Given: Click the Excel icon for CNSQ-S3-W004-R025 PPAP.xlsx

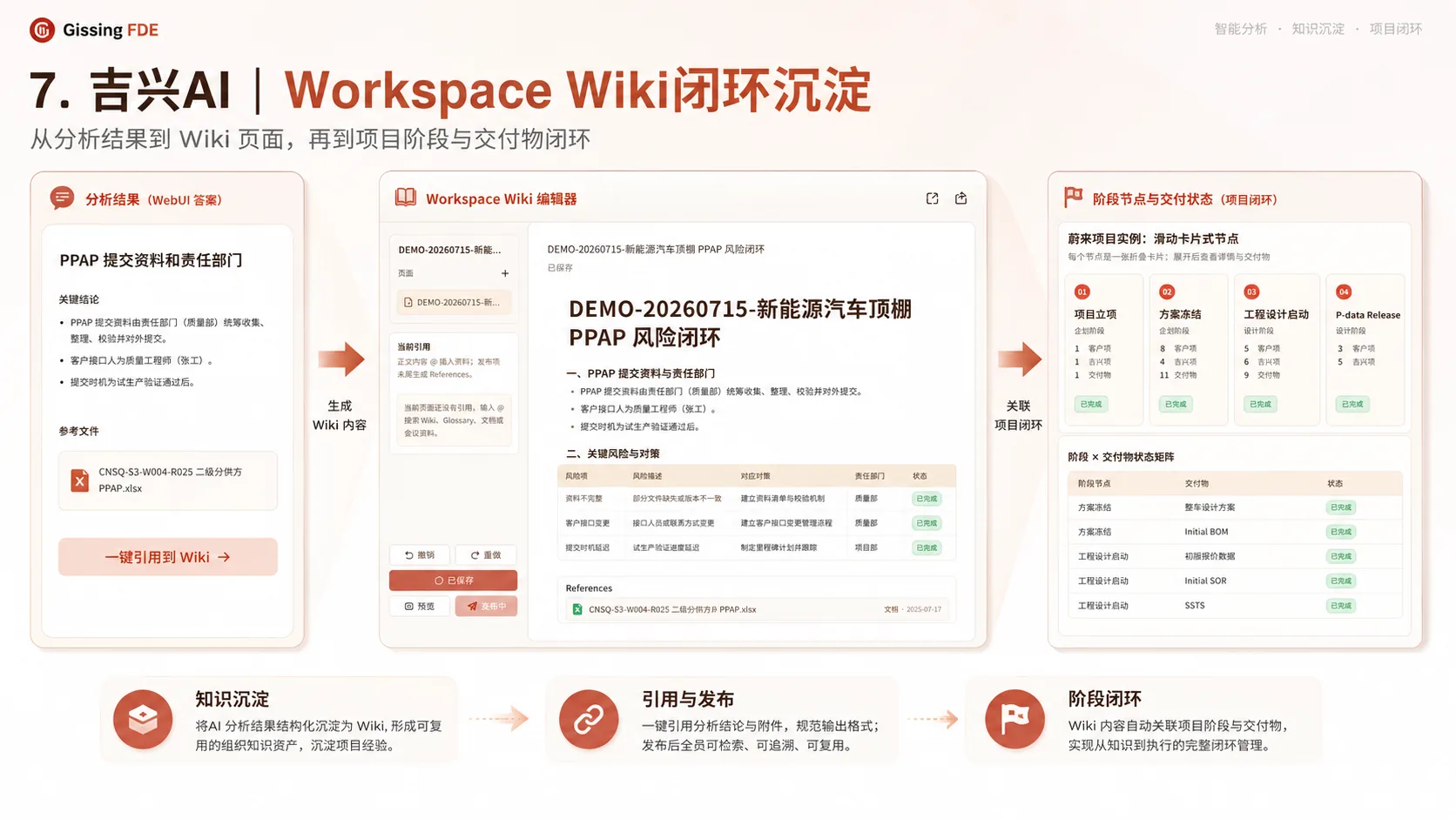Looking at the screenshot, I should coord(80,480).
